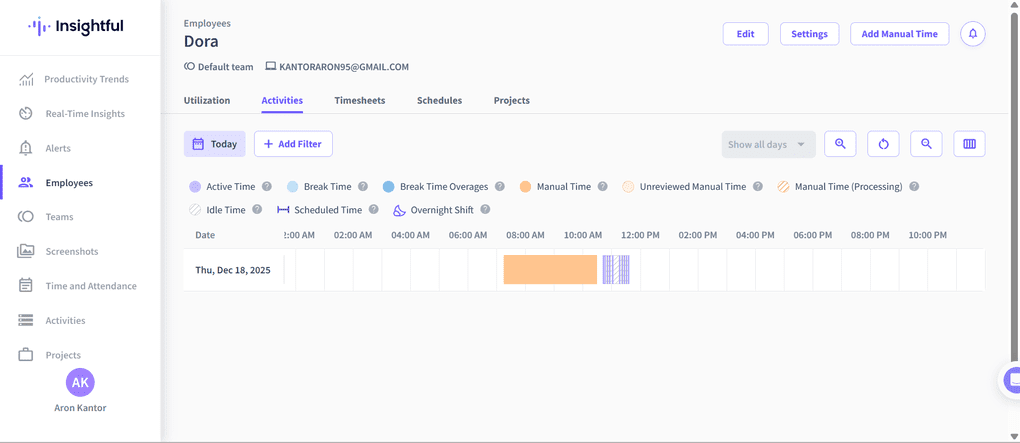Click the Date column header

(x=205, y=235)
